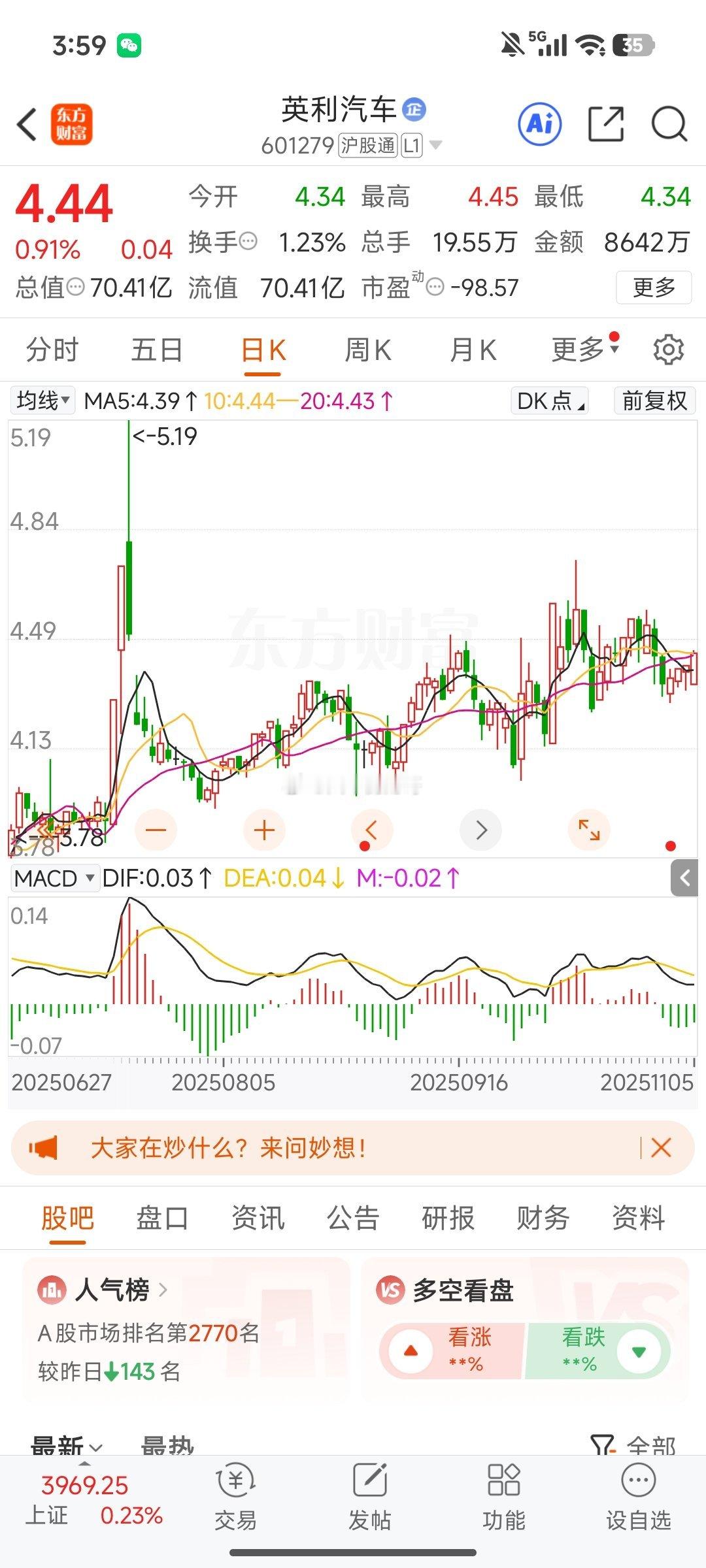
Task: Switch to 分时 tab
Action: (x=52, y=350)
